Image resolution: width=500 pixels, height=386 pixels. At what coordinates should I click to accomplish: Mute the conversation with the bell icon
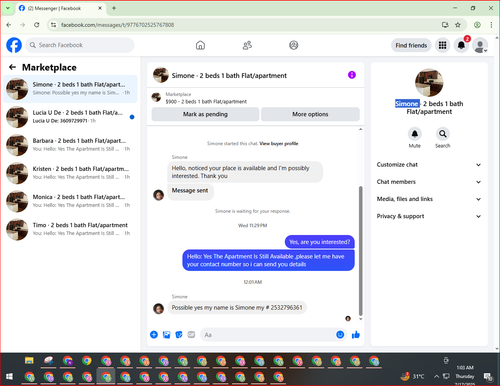click(x=415, y=134)
